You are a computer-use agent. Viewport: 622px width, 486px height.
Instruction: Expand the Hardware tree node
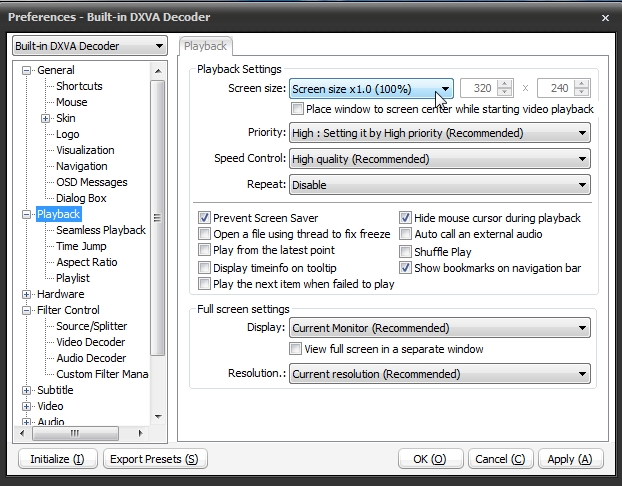click(26, 294)
